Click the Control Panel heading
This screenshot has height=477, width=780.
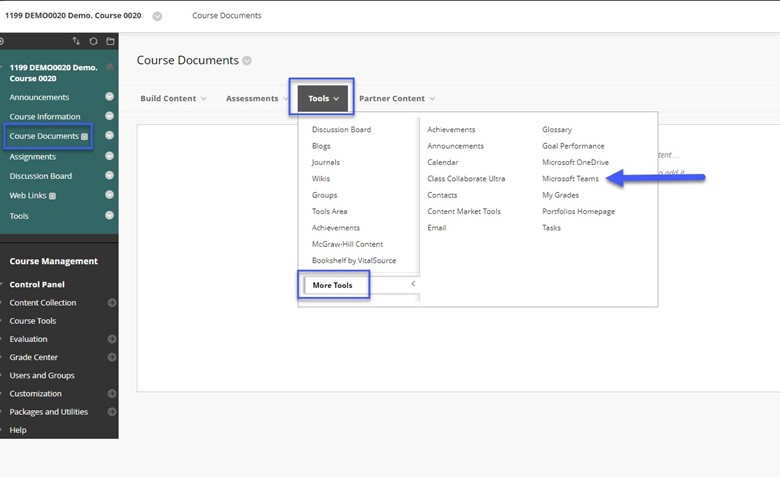tap(37, 285)
